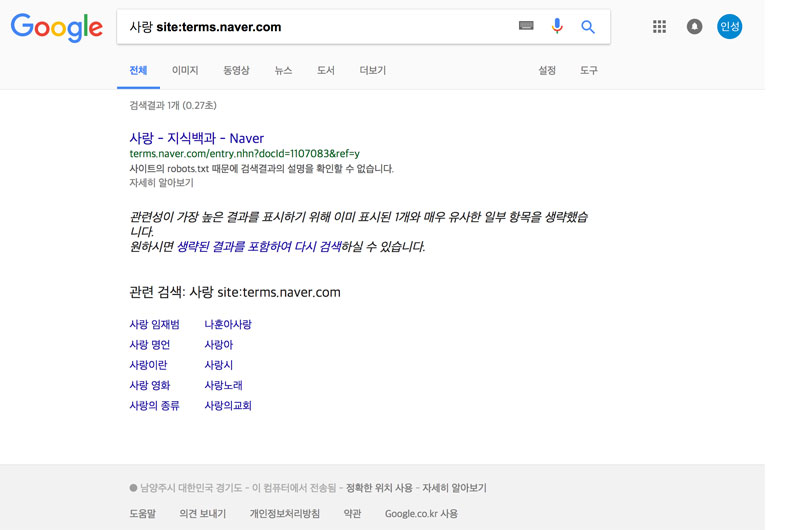The height and width of the screenshot is (530, 800).
Task: Select related search 사랑의교회
Action: (x=228, y=406)
